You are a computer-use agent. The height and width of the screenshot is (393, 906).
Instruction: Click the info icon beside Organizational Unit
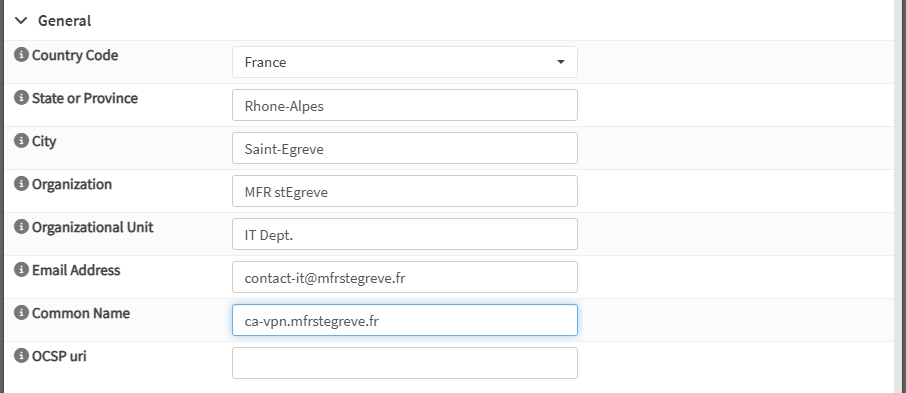(21, 227)
